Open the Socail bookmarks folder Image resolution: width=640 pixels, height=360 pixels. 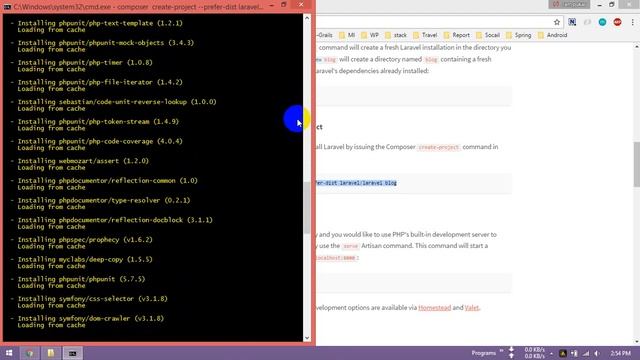488,35
